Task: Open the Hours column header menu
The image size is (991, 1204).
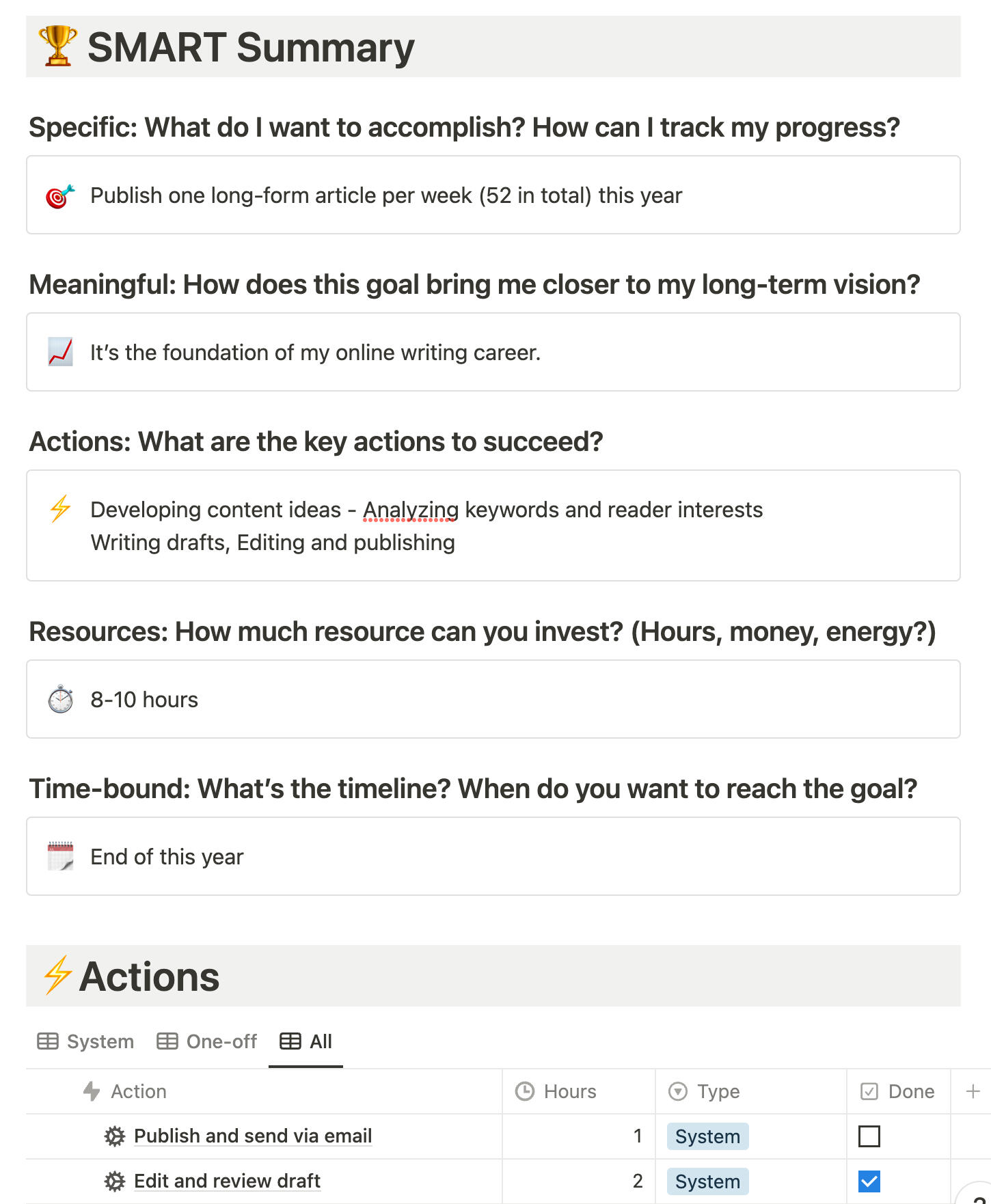Action: coord(569,1092)
